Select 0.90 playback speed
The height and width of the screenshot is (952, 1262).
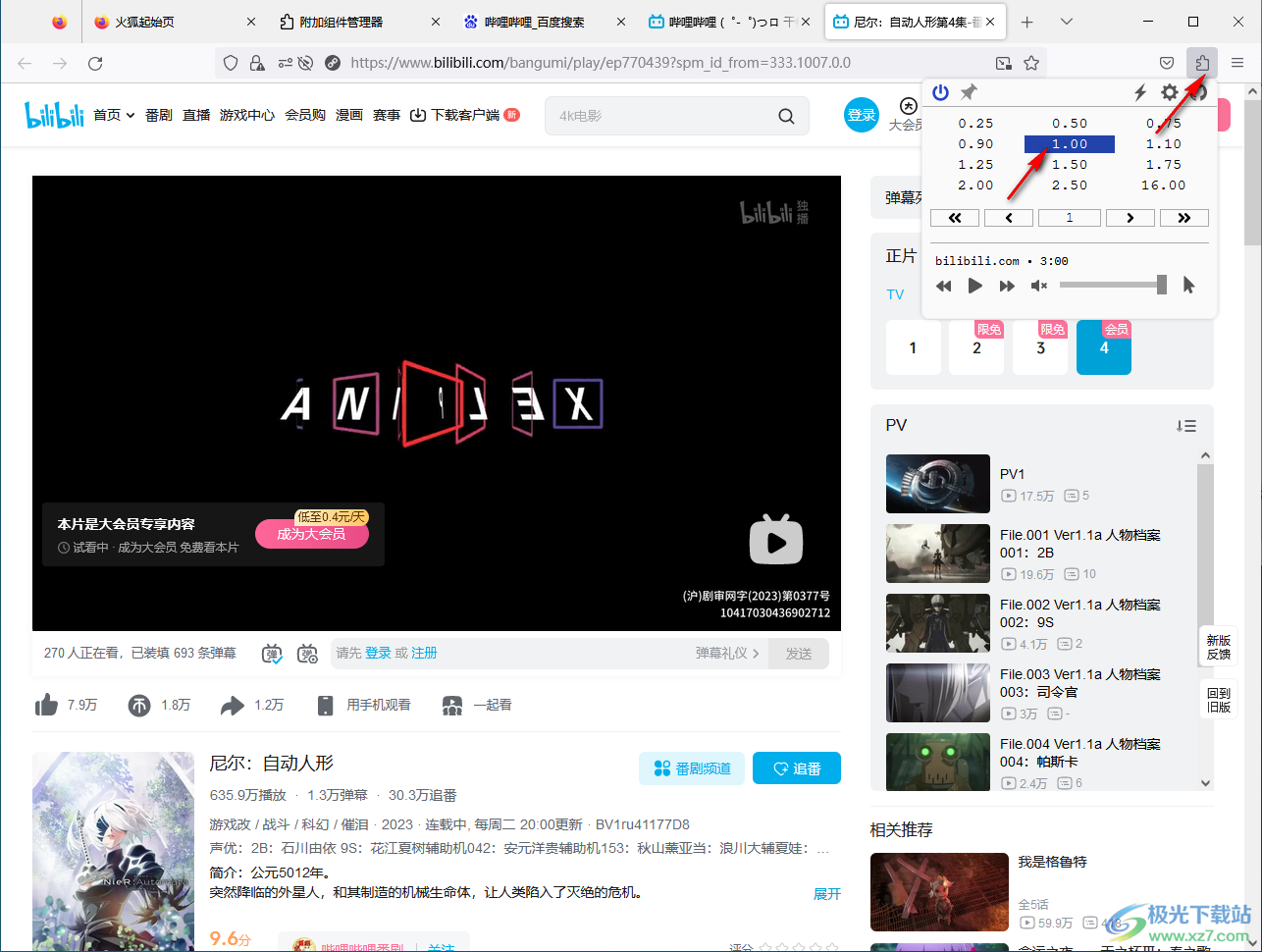[975, 144]
